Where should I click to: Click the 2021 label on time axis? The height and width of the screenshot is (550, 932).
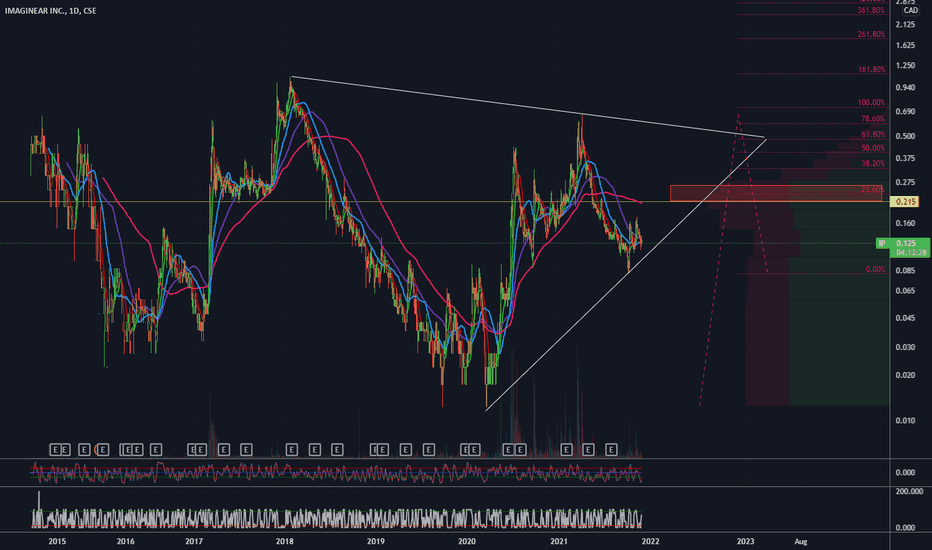[559, 541]
